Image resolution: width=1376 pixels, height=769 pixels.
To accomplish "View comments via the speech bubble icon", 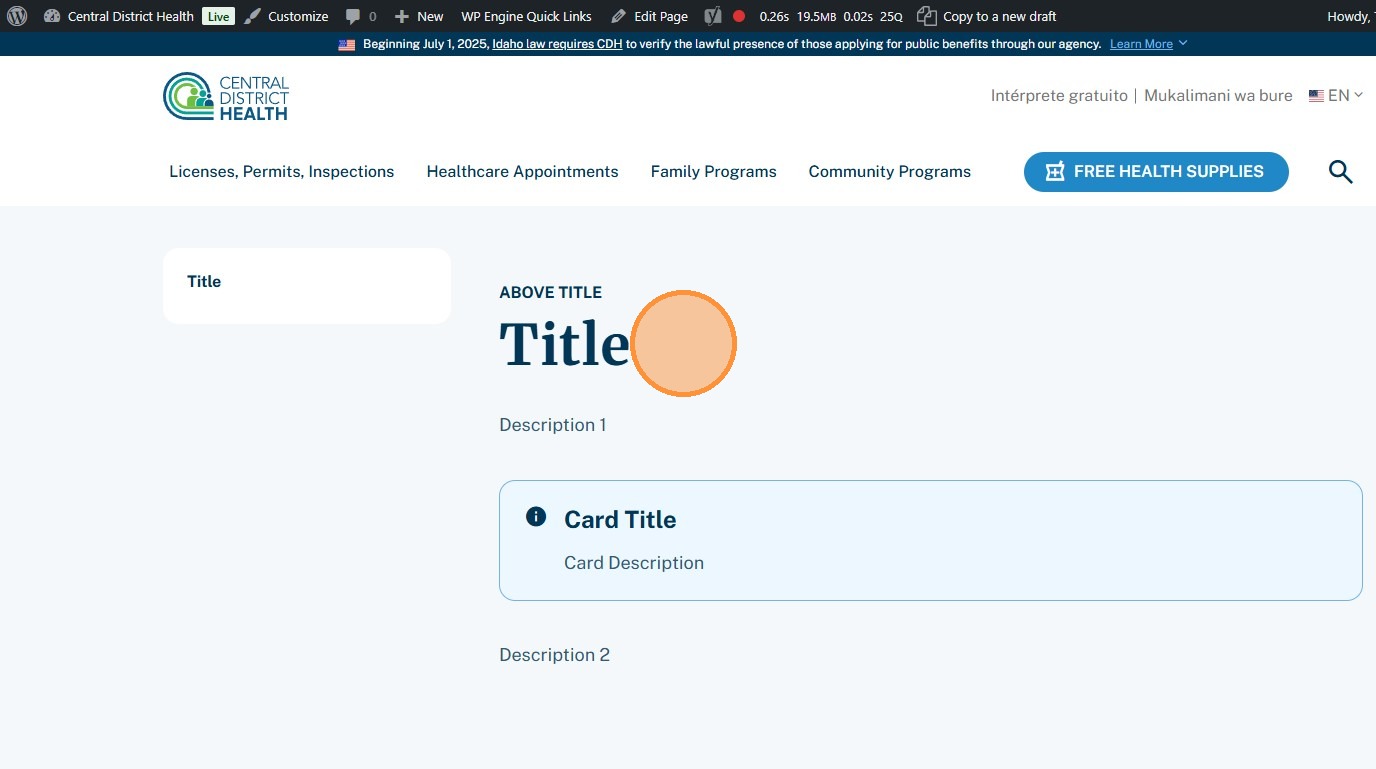I will (352, 16).
